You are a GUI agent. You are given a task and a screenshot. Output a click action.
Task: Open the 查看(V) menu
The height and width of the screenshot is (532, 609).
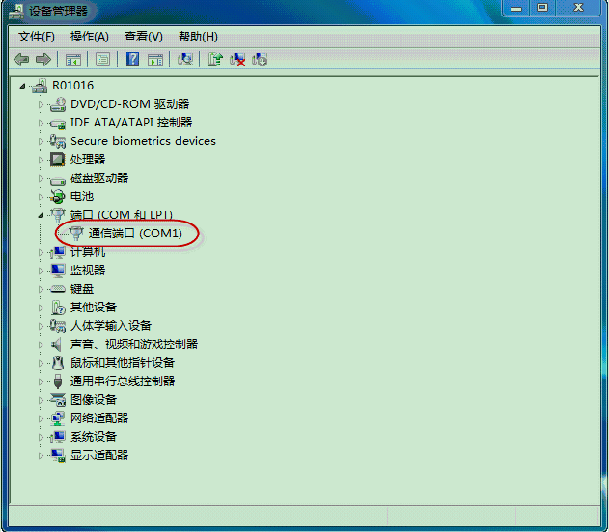[143, 37]
